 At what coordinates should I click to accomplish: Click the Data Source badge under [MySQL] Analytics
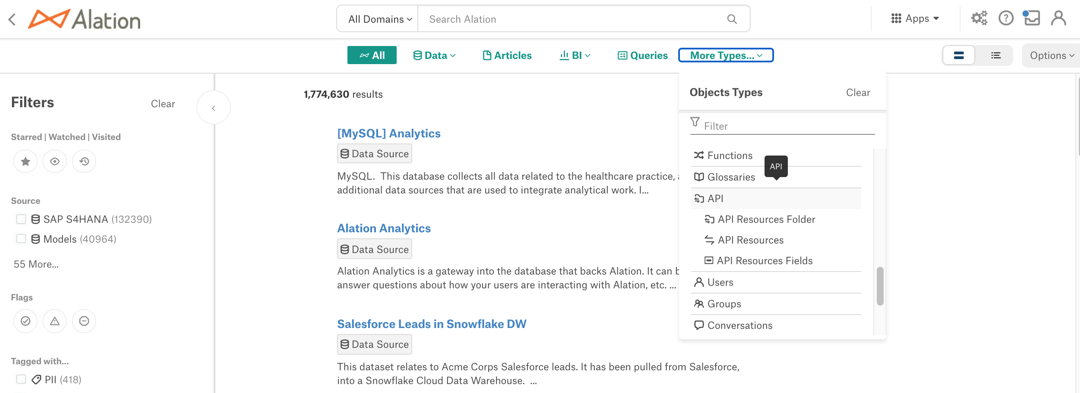pos(375,153)
